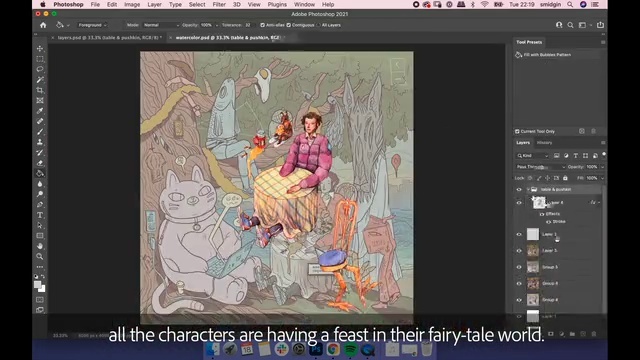Select the Hand tool
The image size is (640, 360).
tap(40, 246)
